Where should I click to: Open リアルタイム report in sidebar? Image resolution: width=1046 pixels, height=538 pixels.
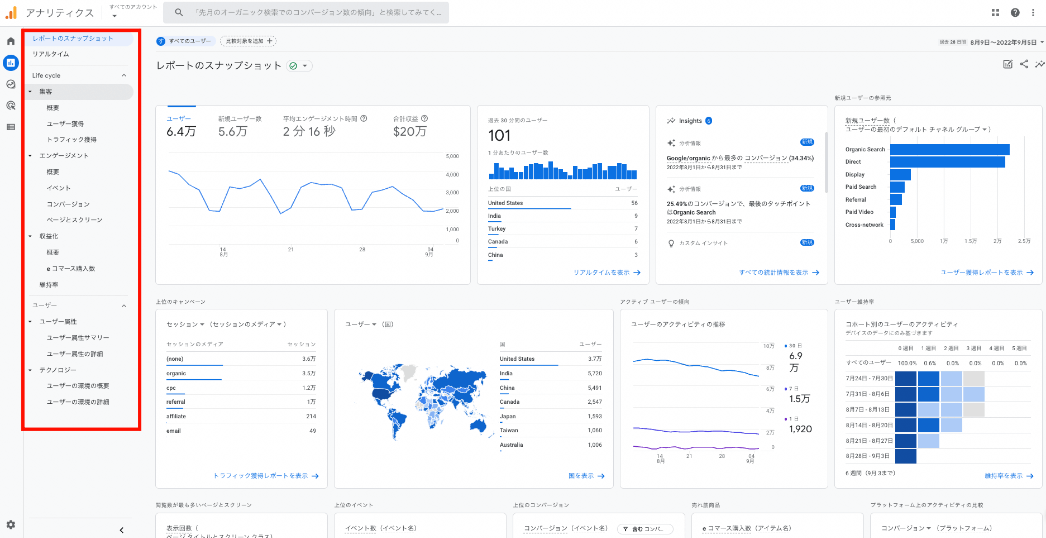51,54
